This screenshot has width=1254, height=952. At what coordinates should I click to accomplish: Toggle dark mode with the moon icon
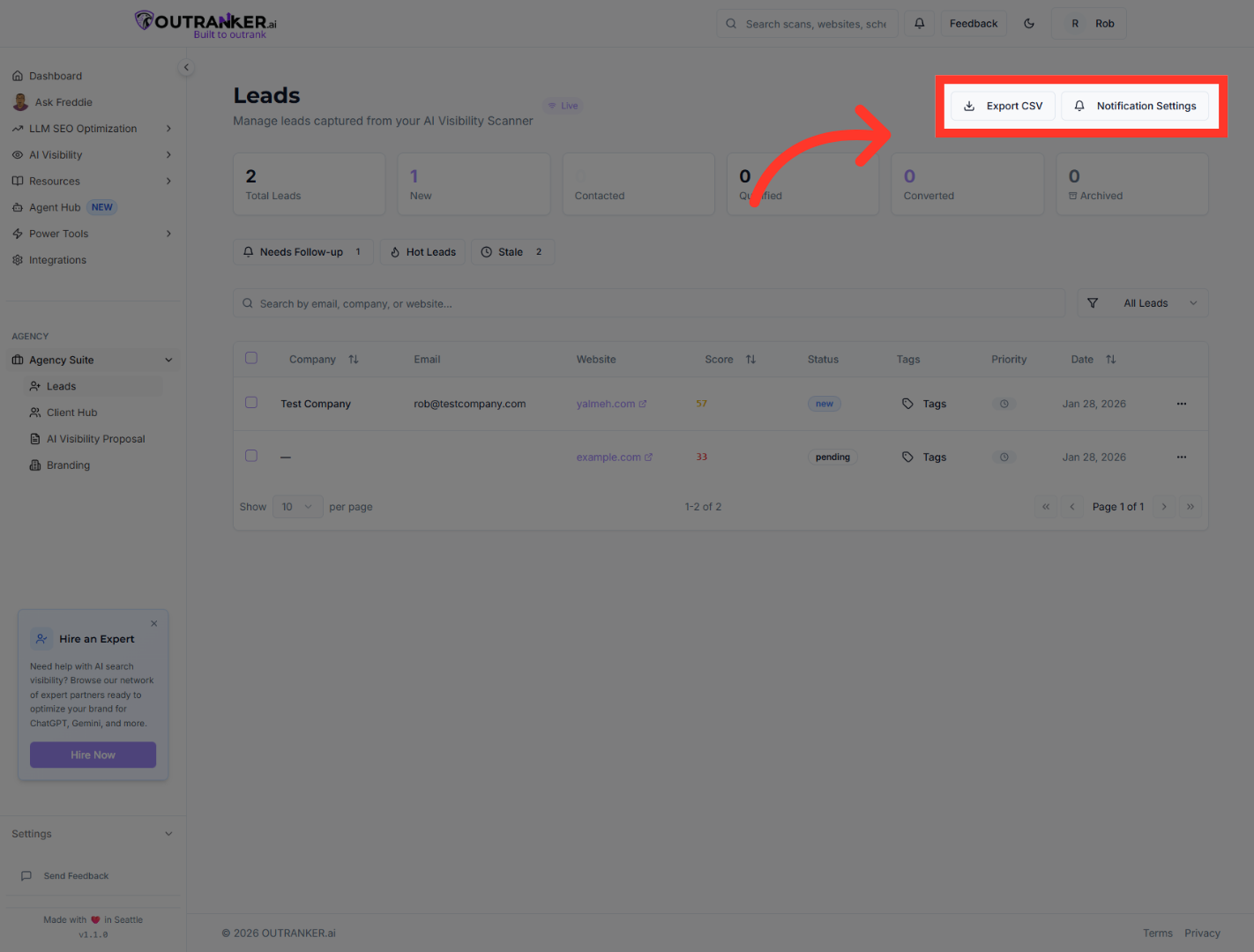pyautogui.click(x=1029, y=24)
